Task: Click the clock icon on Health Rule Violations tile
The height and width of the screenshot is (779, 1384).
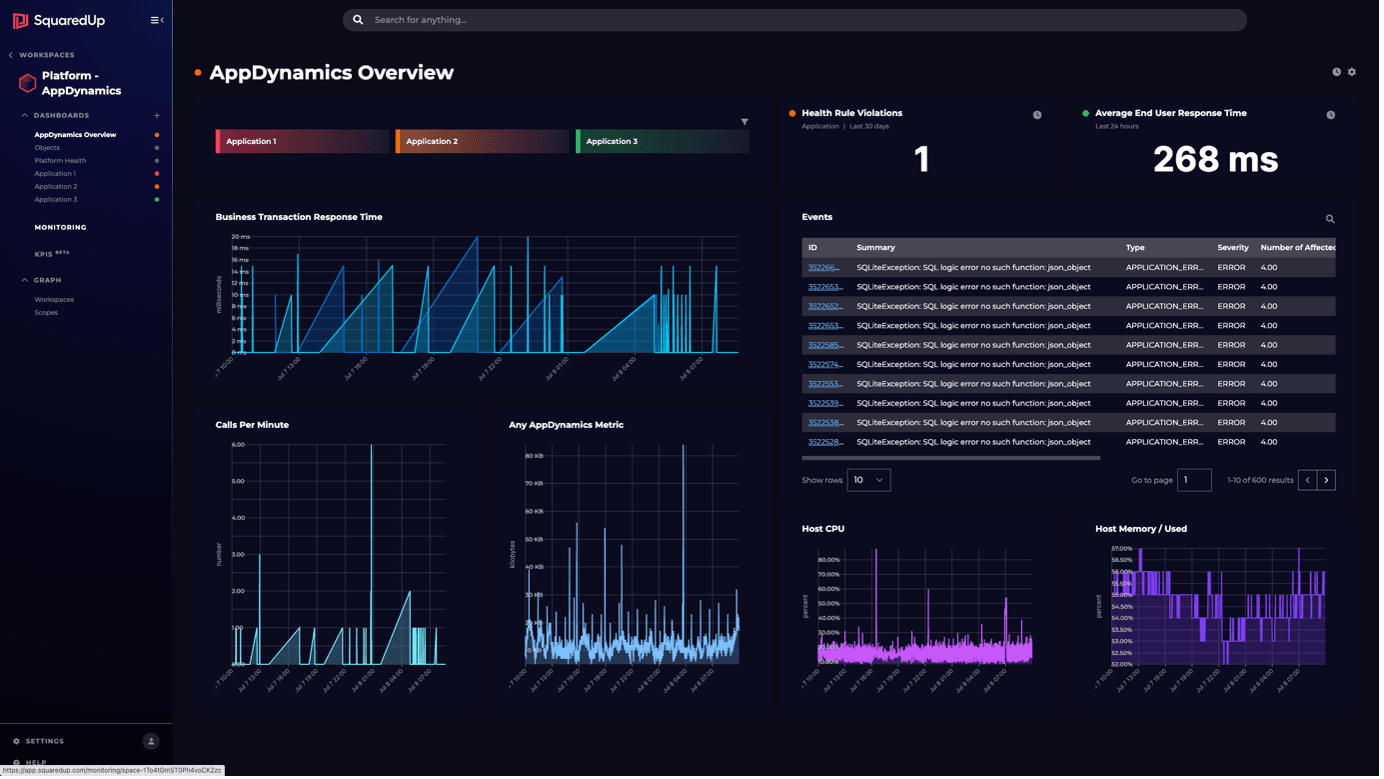Action: [1037, 114]
